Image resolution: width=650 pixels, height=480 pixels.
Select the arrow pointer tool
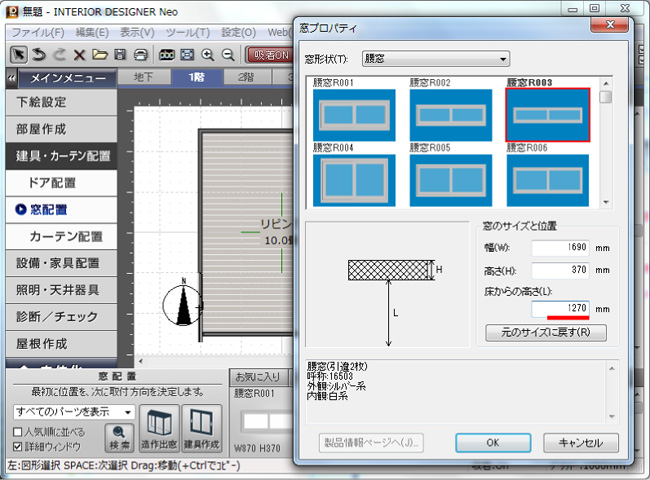tap(18, 55)
